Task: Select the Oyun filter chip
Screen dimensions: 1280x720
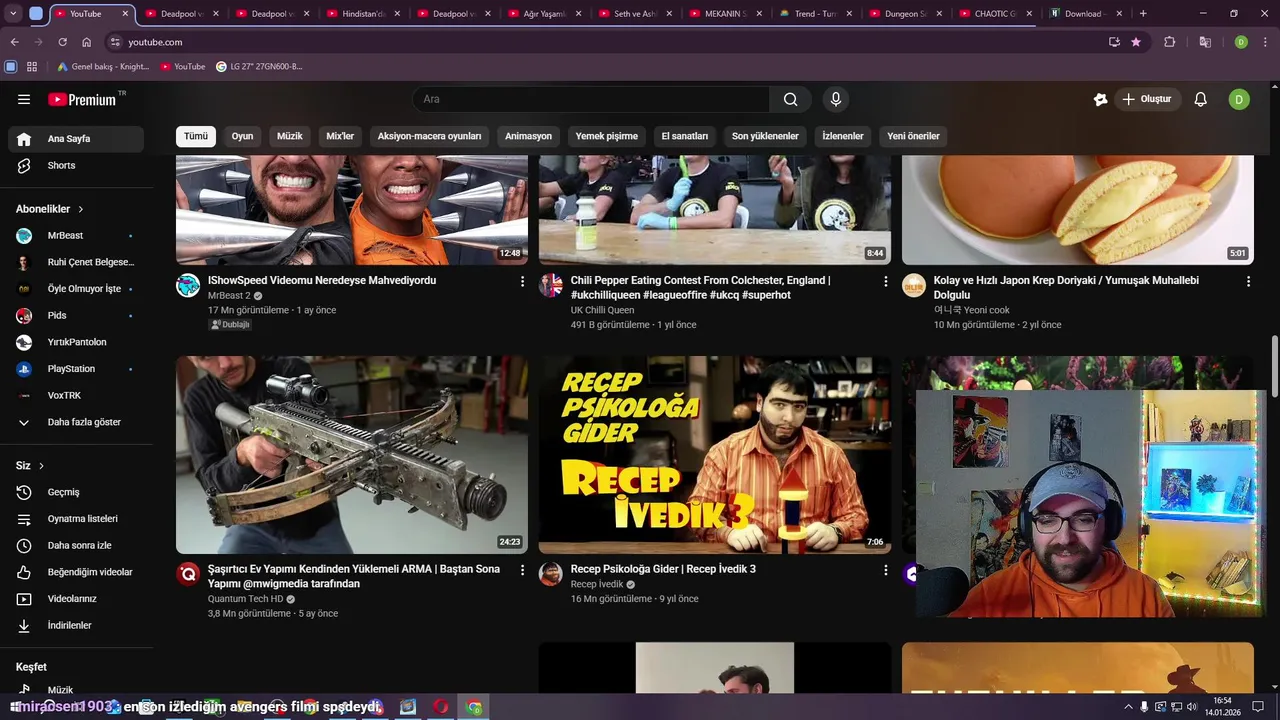Action: [242, 136]
